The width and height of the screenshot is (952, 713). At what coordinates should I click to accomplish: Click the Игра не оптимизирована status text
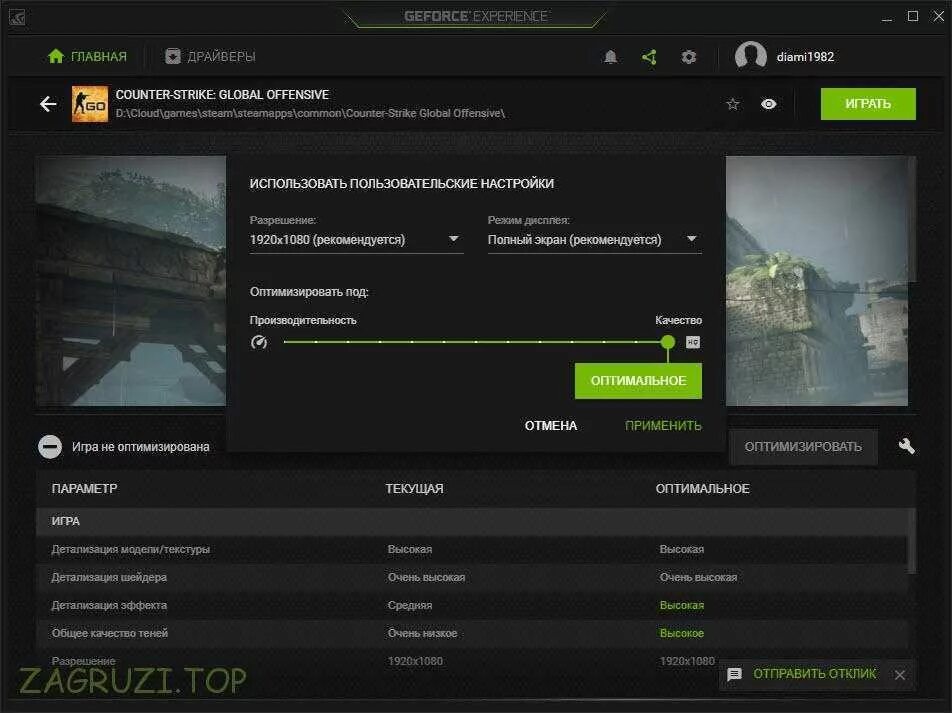point(141,447)
